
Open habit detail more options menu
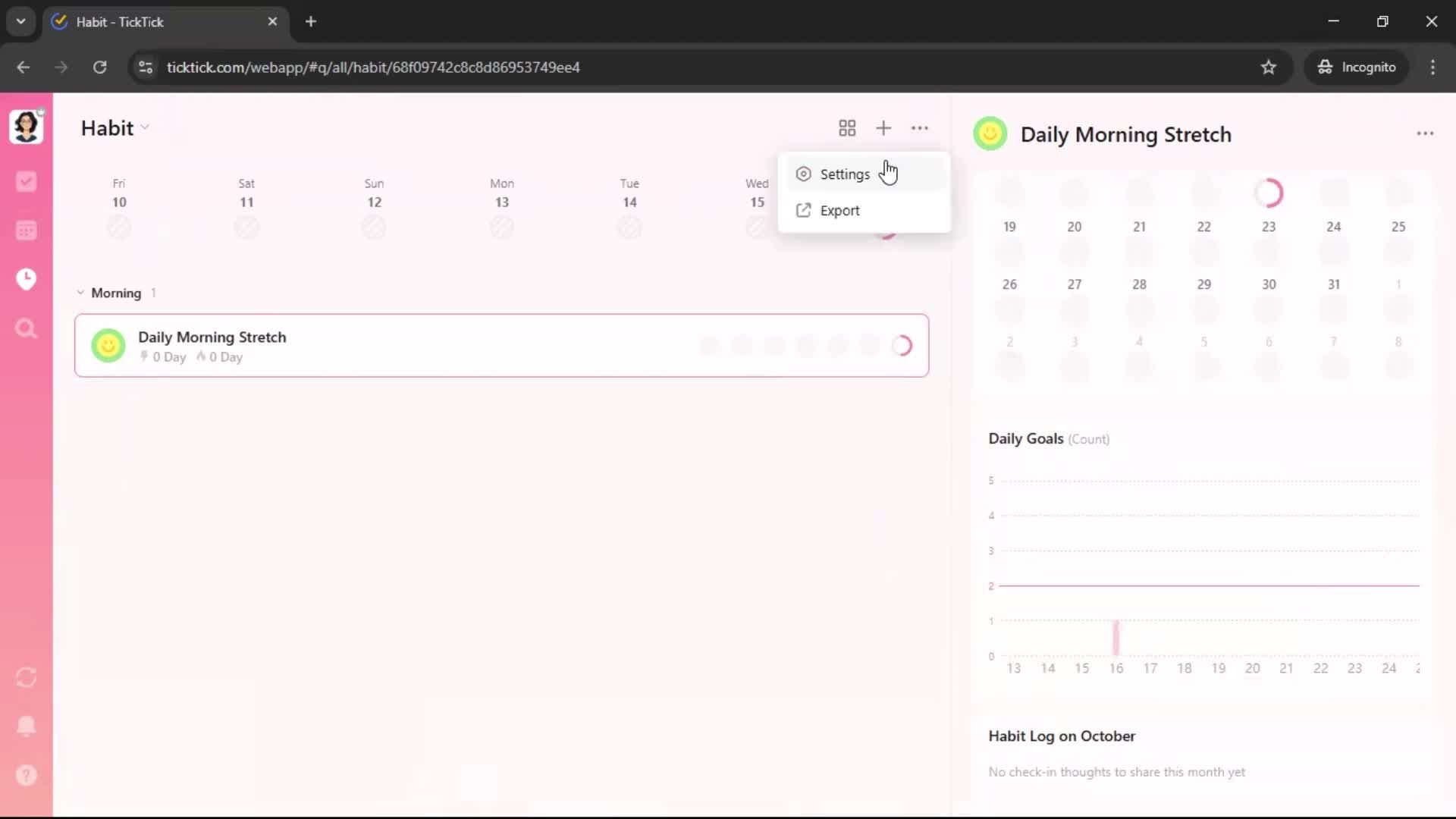(1425, 133)
